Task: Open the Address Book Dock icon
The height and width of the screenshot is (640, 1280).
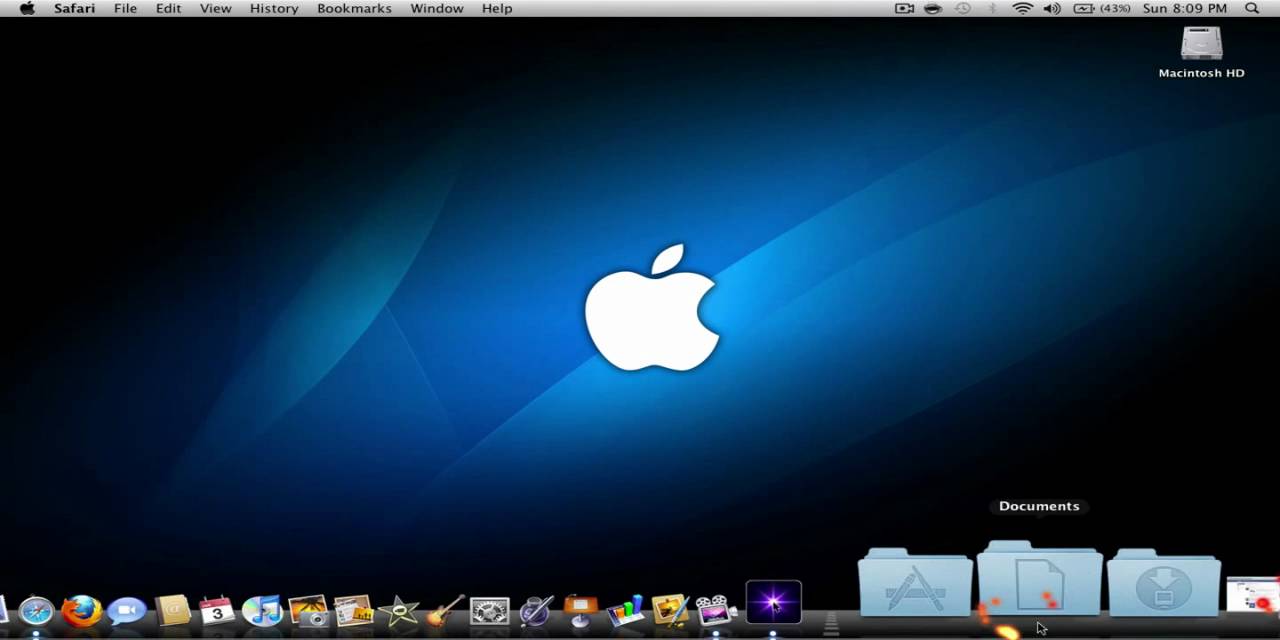Action: (x=173, y=610)
